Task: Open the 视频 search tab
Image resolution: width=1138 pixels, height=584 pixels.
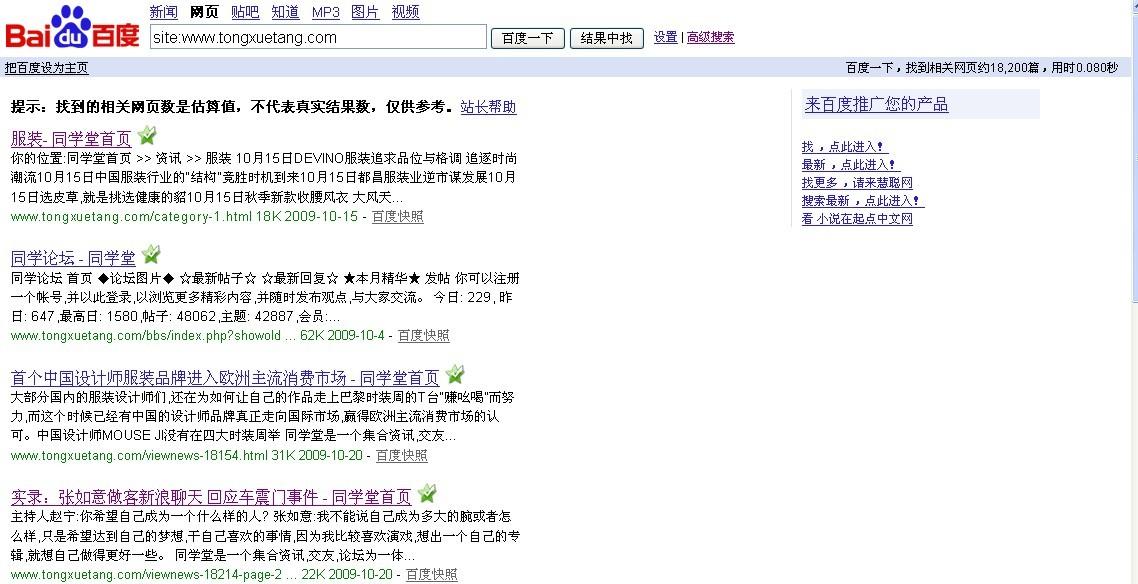Action: 405,12
